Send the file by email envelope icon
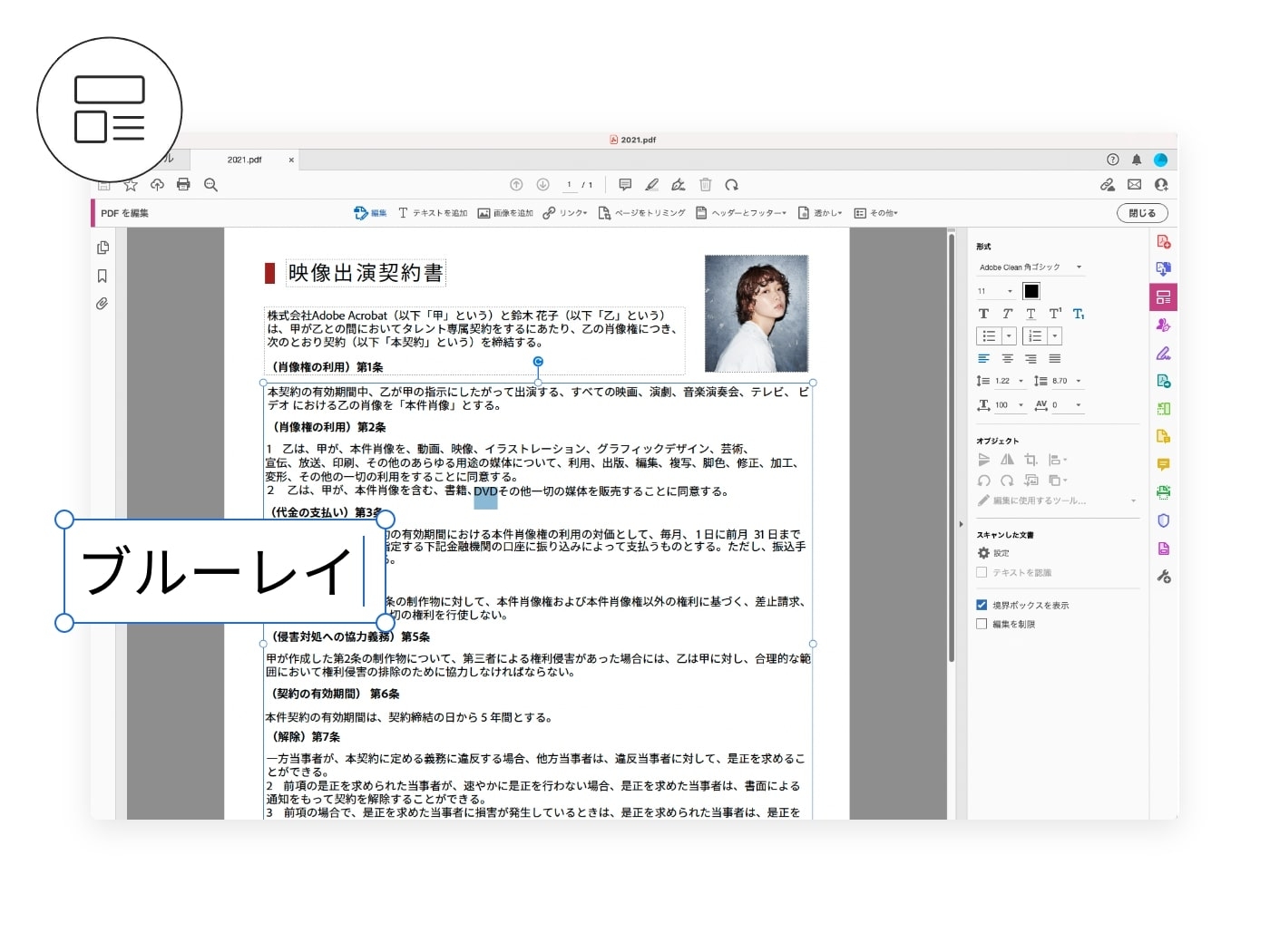This screenshot has height=952, width=1270. (x=1134, y=184)
